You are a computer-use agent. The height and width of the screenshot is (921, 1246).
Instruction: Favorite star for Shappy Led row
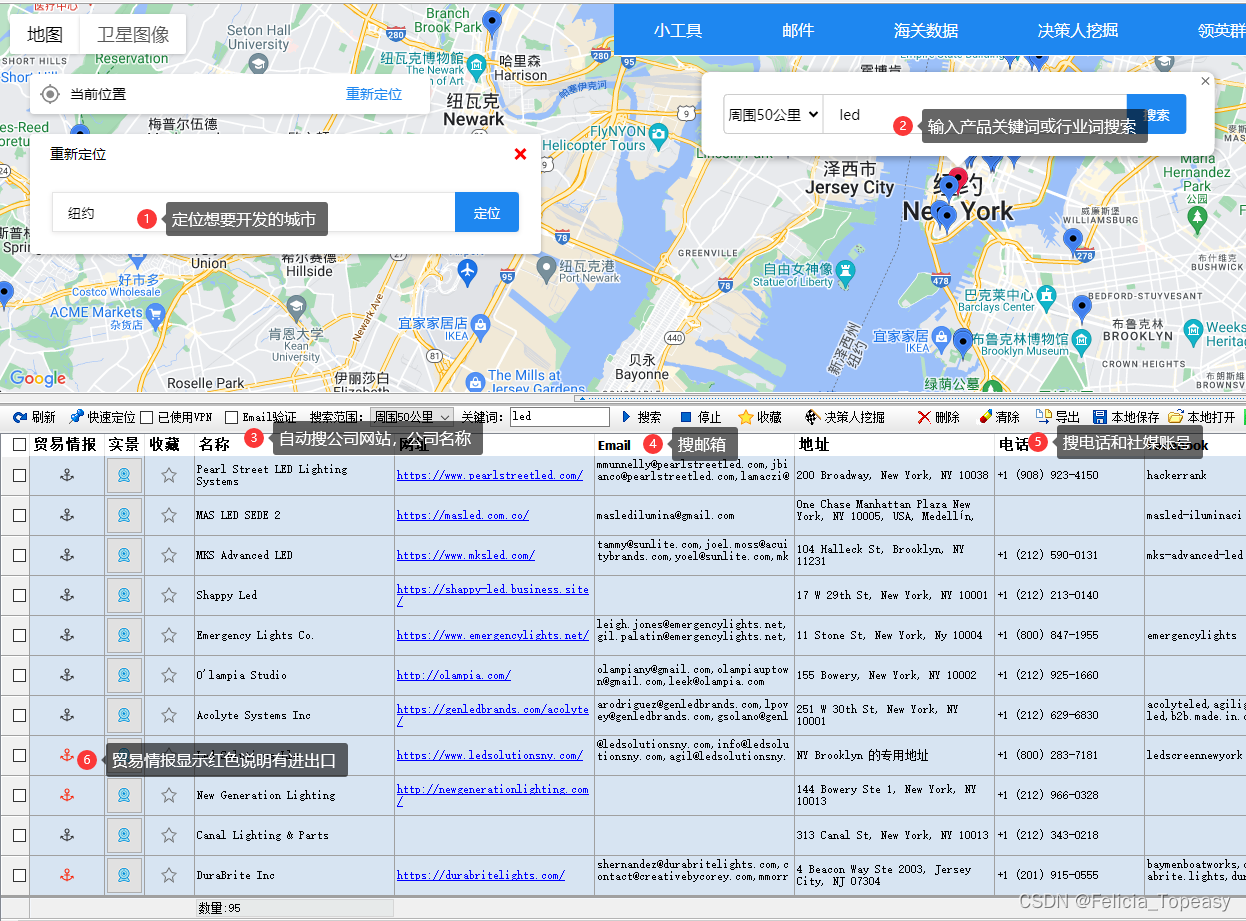(x=169, y=595)
